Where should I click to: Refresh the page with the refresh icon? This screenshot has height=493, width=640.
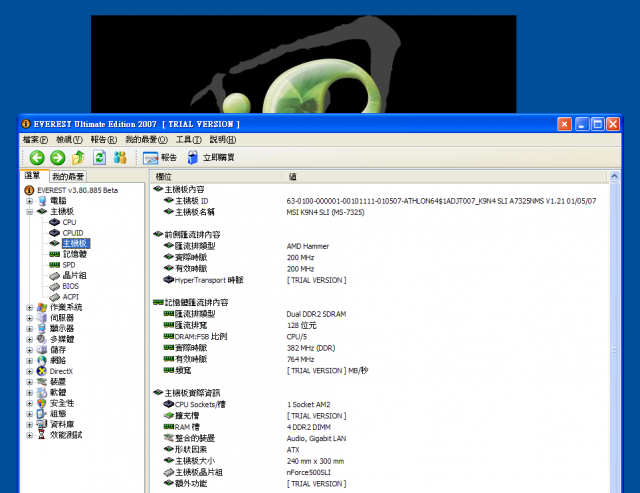coord(99,158)
